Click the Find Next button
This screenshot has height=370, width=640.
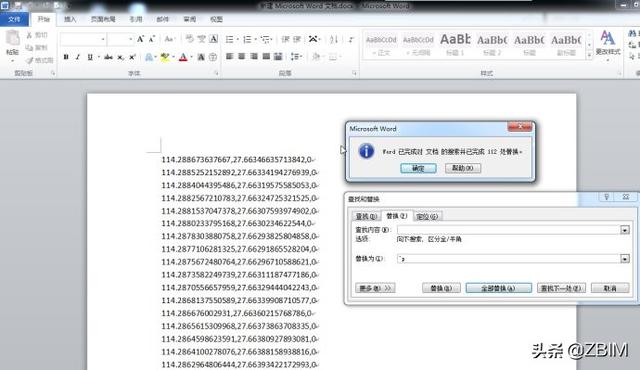coord(561,288)
